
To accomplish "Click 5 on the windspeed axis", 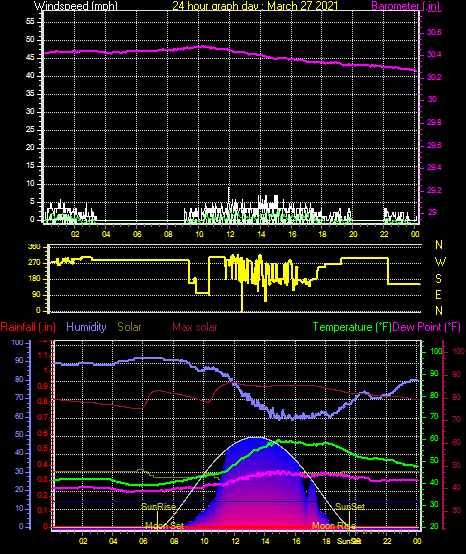I will point(33,202).
